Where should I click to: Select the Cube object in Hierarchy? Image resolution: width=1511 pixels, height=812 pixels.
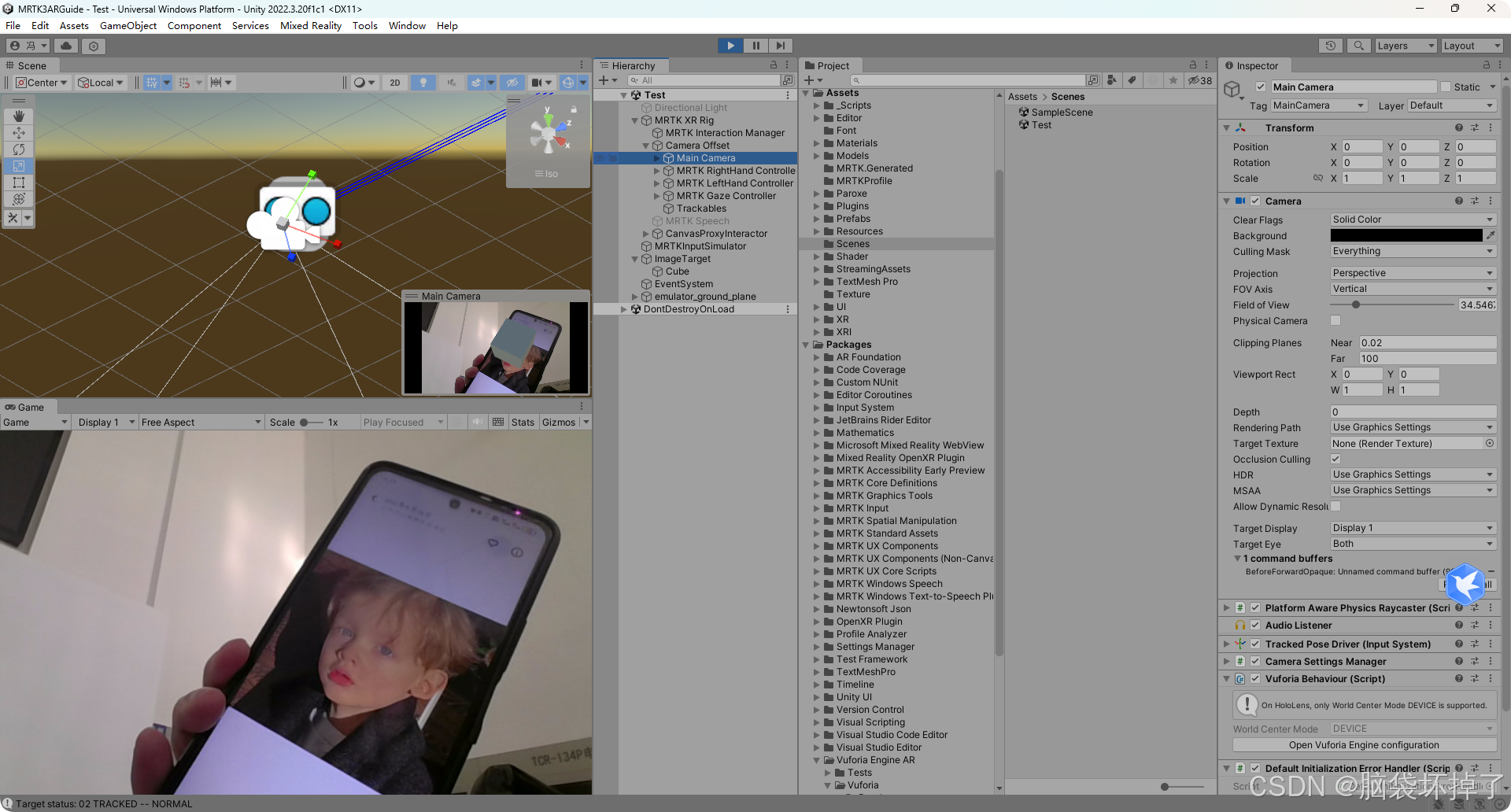[677, 271]
